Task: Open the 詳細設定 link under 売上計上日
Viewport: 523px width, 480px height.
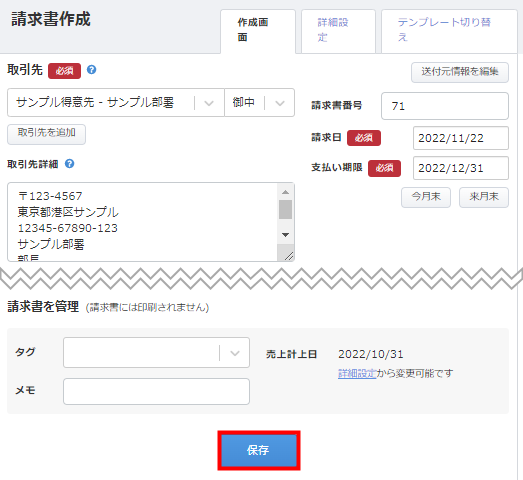Action: tap(357, 373)
